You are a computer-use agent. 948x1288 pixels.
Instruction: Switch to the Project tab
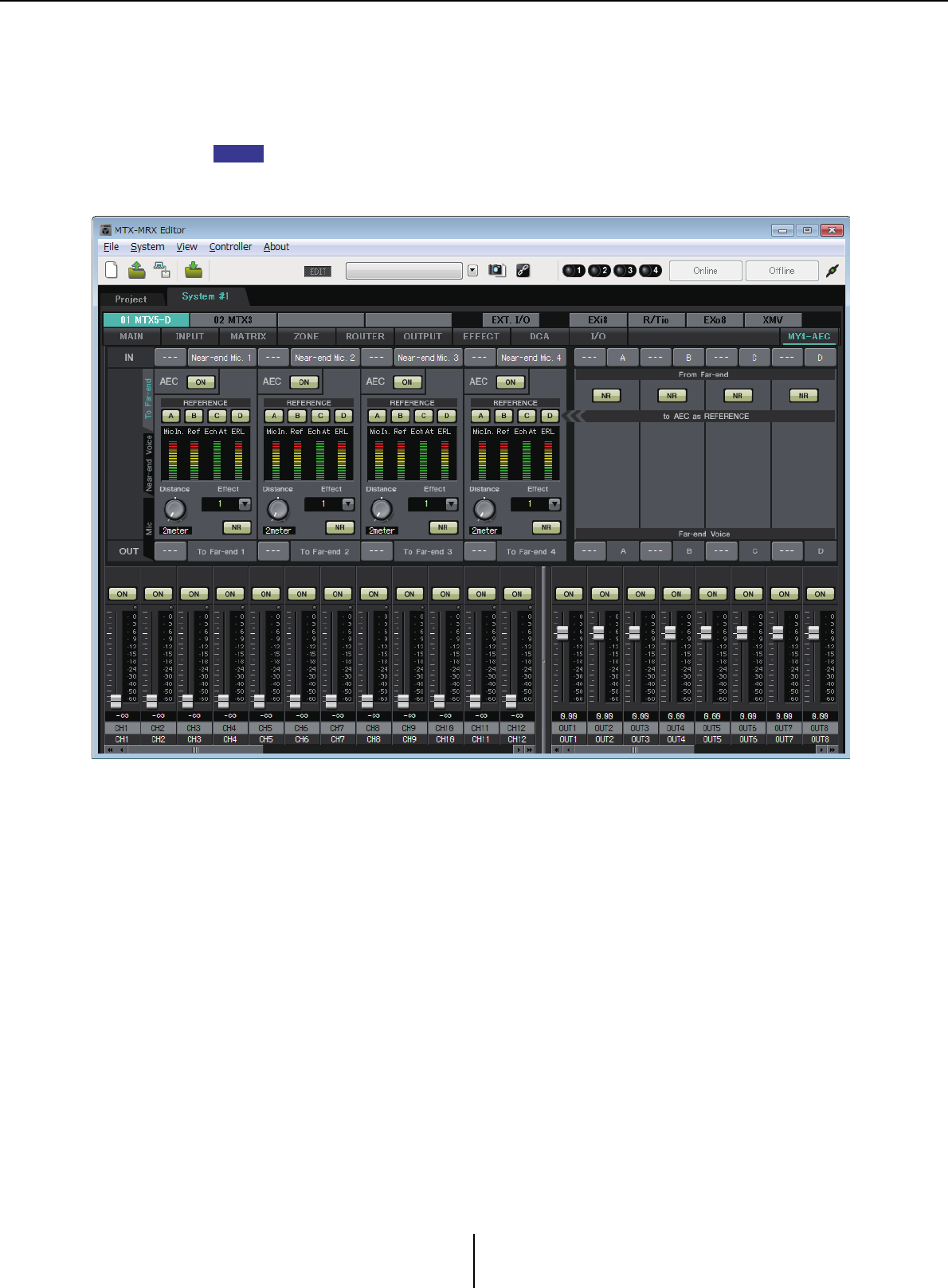tap(131, 299)
